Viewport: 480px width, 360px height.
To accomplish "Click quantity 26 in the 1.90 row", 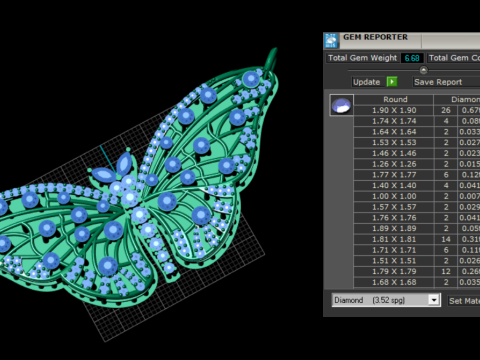I will [x=446, y=110].
